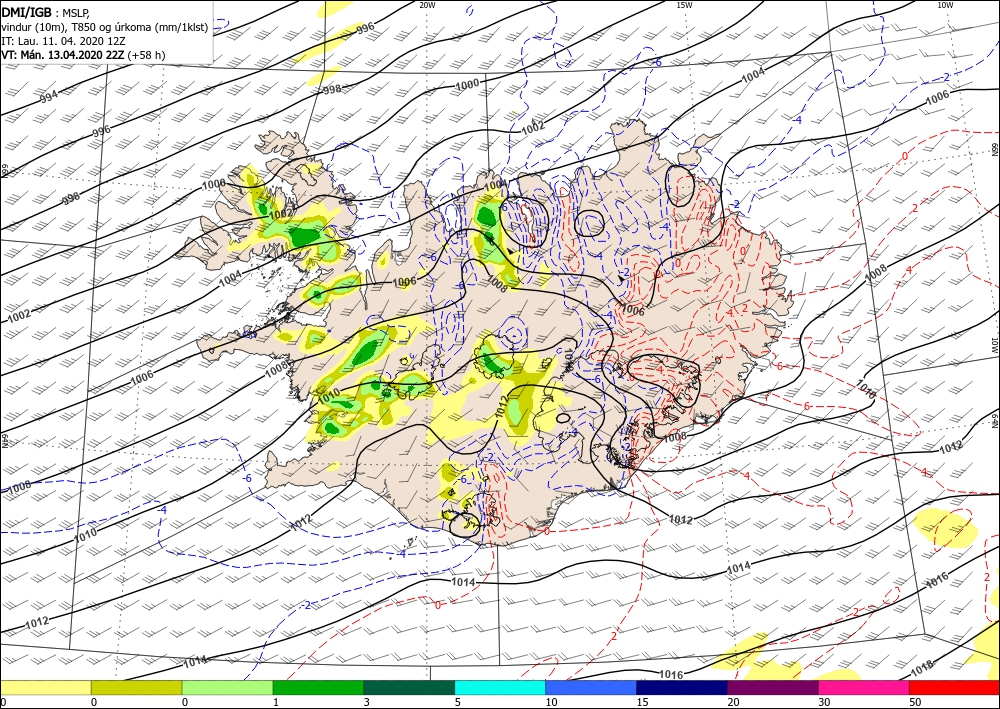Click the "vindur (10m), T850 og úrkoma" line
Image resolution: width=1000 pixels, height=709 pixels.
pos(104,27)
